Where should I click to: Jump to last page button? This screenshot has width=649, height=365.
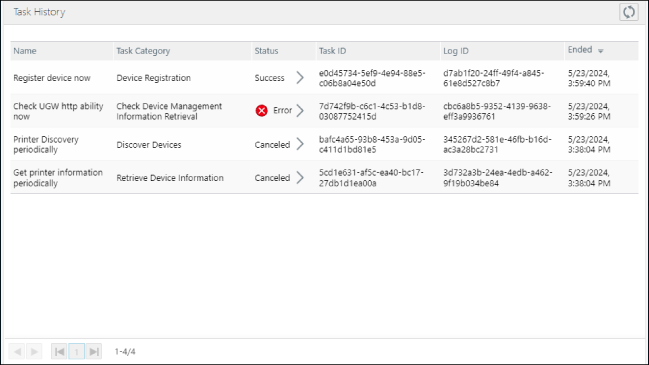[x=94, y=352]
